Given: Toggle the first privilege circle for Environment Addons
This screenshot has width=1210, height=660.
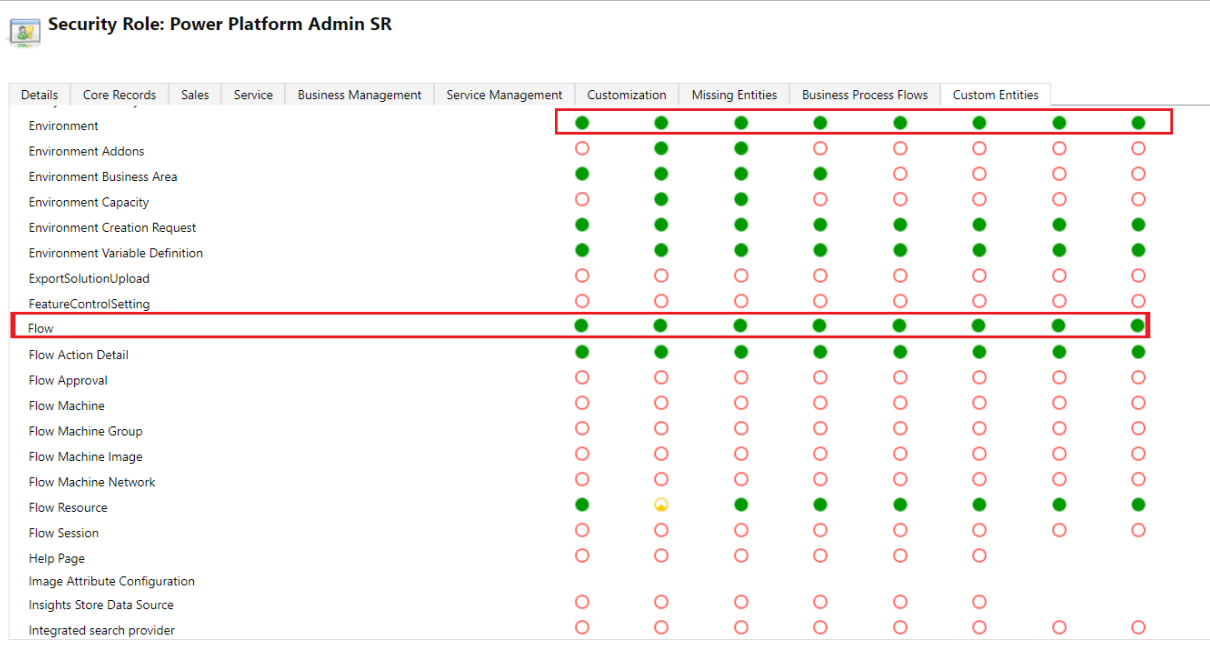Looking at the screenshot, I should click(x=581, y=148).
